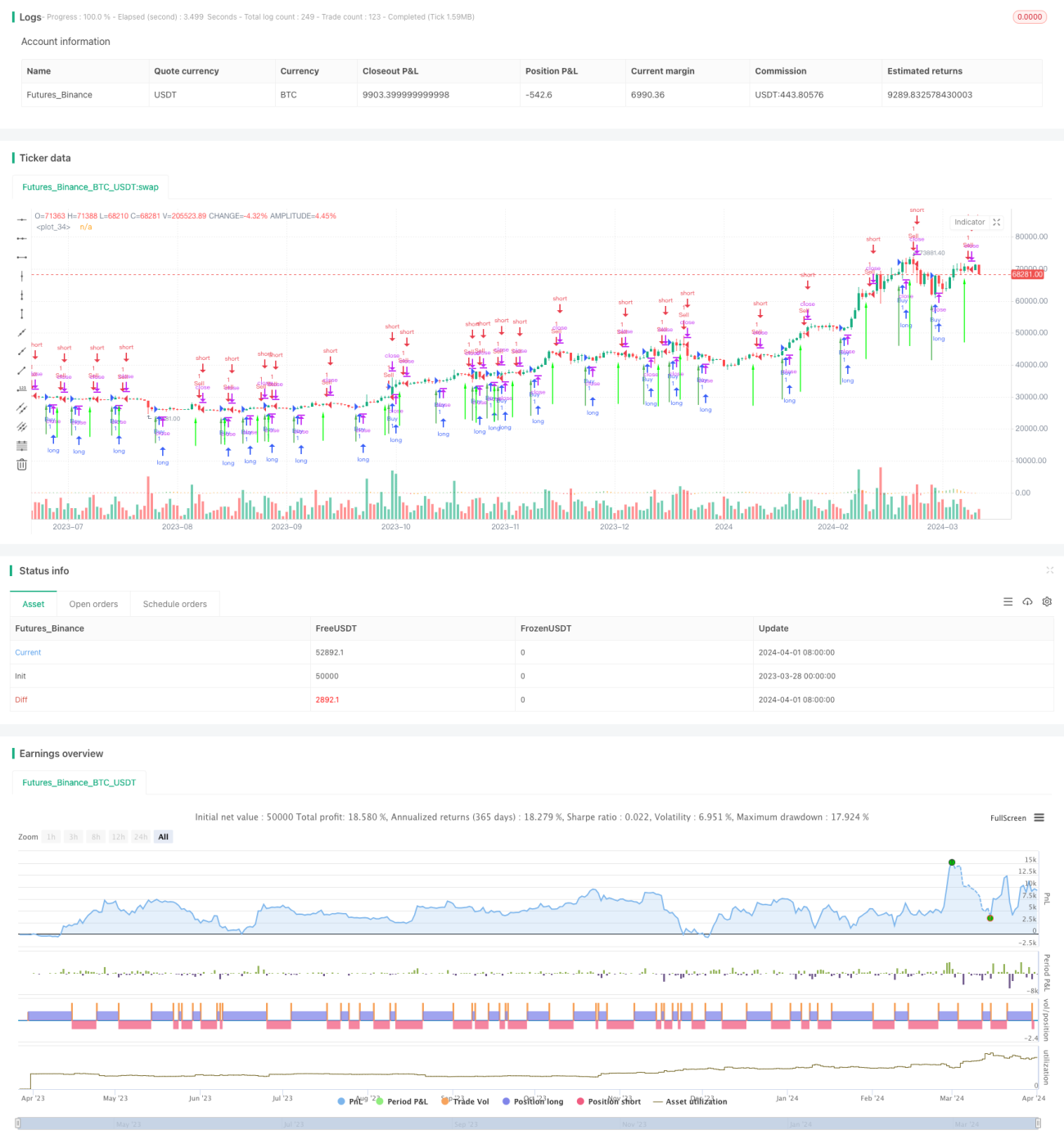Open the list view menu icon
The width and height of the screenshot is (1064, 1148).
tap(1008, 601)
